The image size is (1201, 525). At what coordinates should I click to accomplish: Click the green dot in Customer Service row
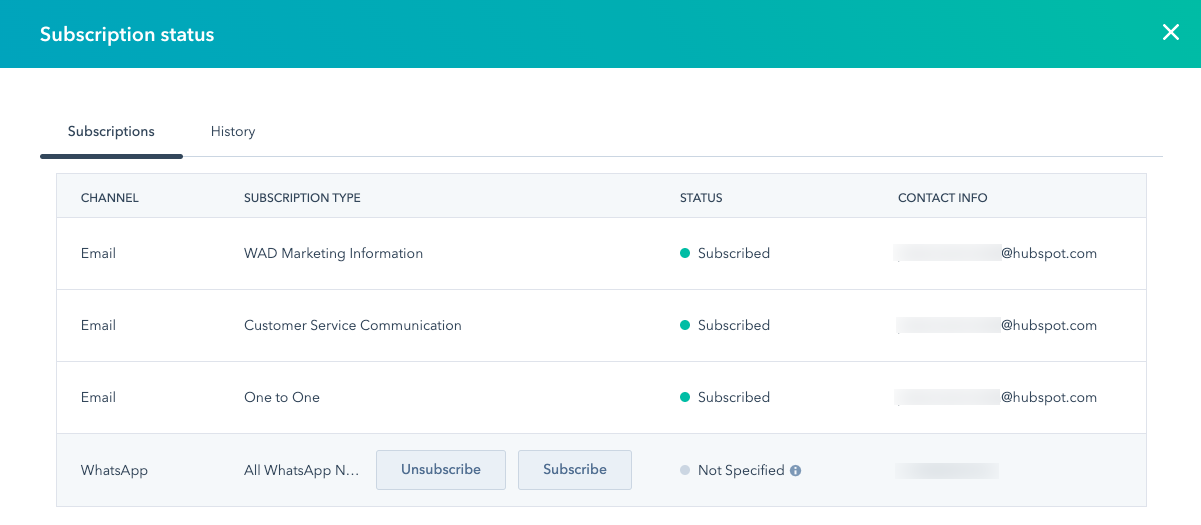[x=685, y=326]
